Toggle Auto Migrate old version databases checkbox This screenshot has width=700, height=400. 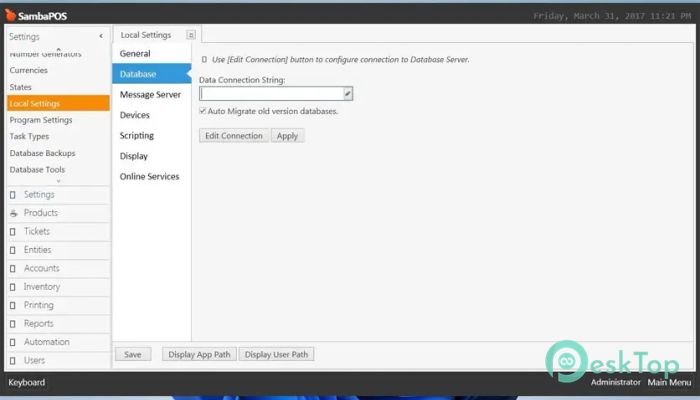[203, 111]
